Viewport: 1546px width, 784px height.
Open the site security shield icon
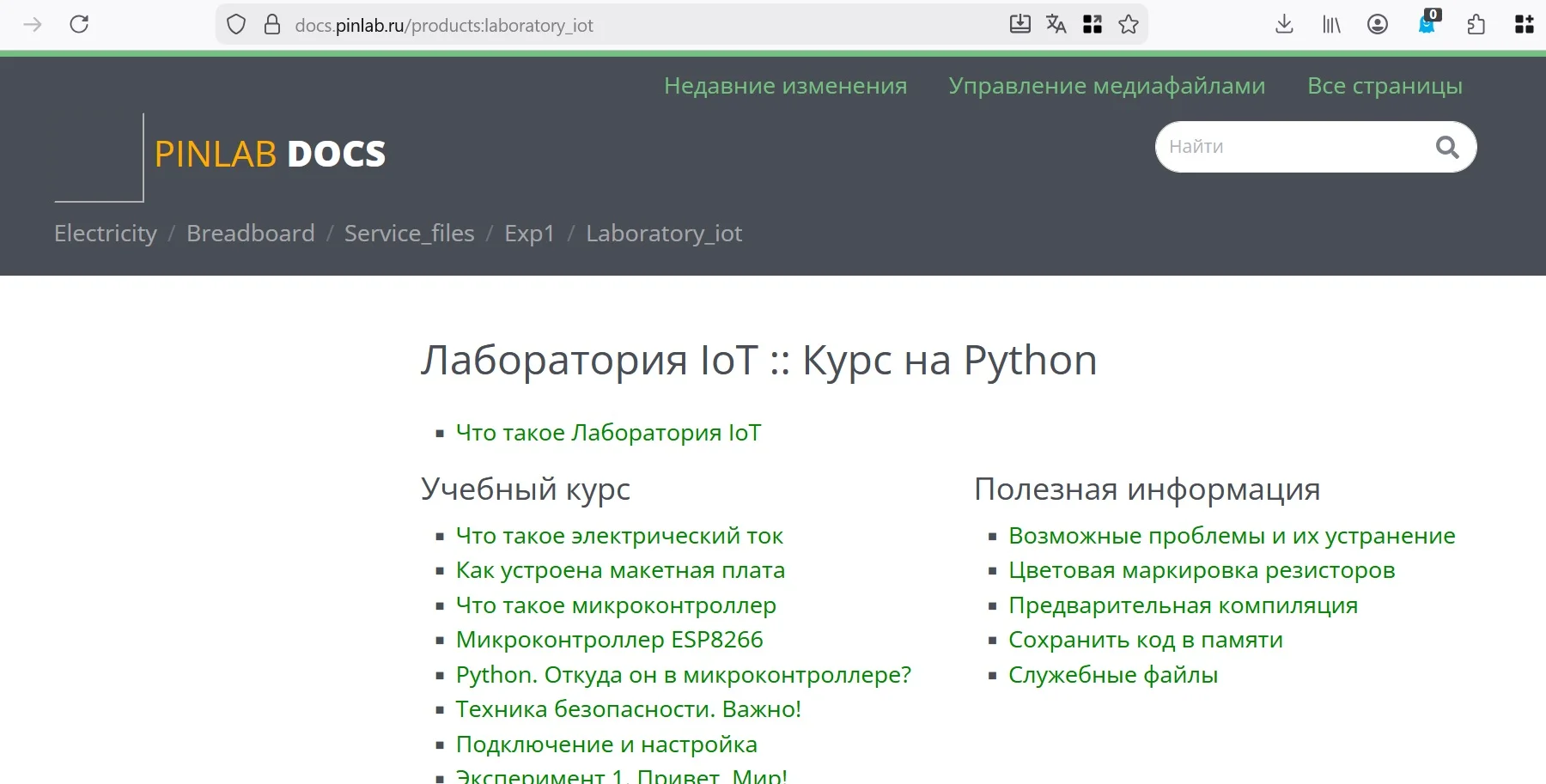pyautogui.click(x=236, y=25)
